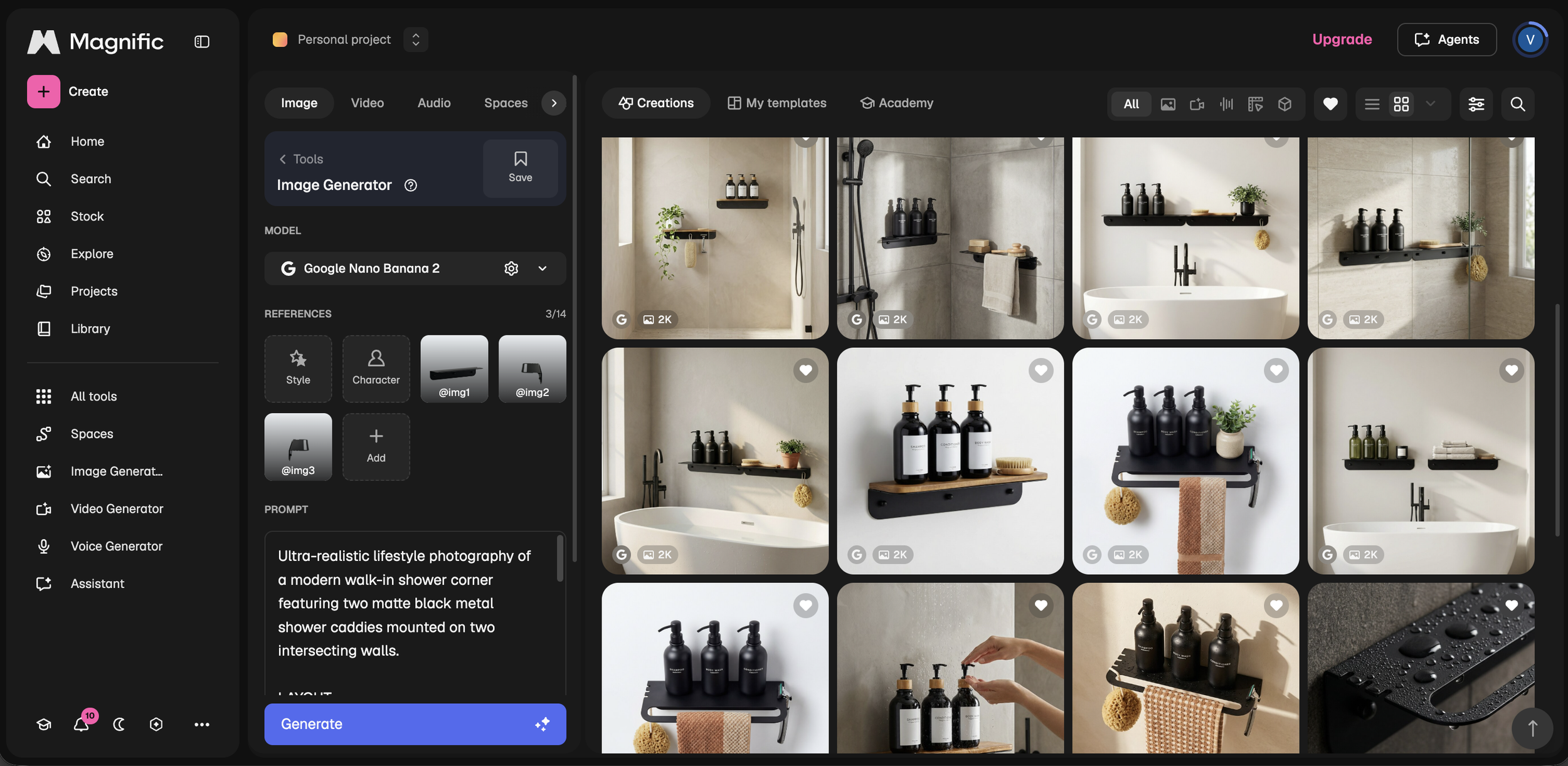Open model settings gear for Nano Banana 2
Viewport: 1568px width, 766px height.
pos(511,268)
